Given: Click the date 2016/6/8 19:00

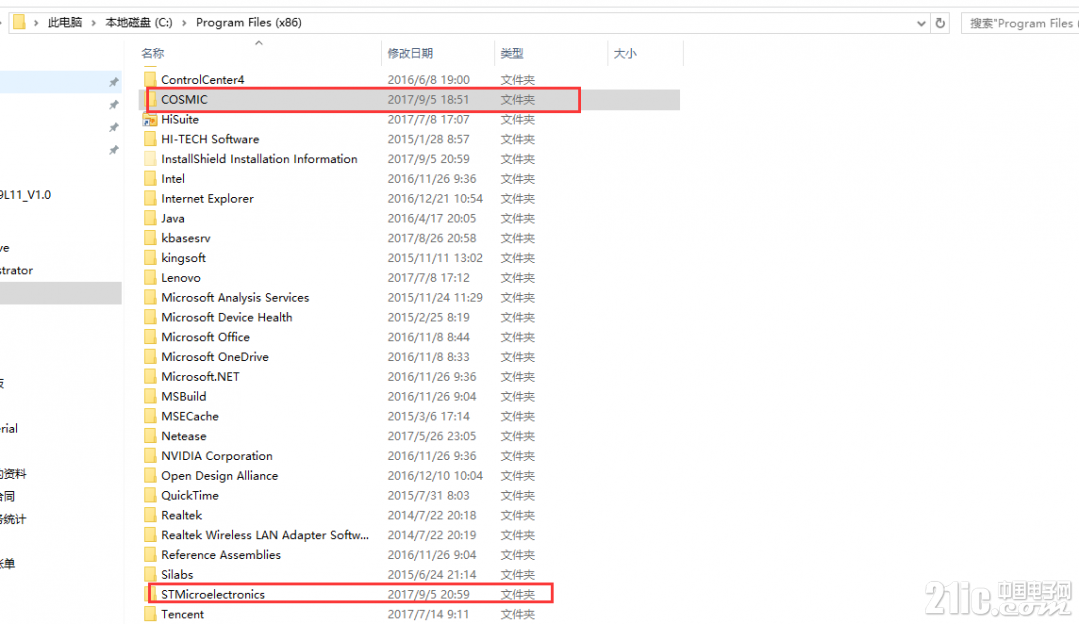Looking at the screenshot, I should tap(428, 79).
